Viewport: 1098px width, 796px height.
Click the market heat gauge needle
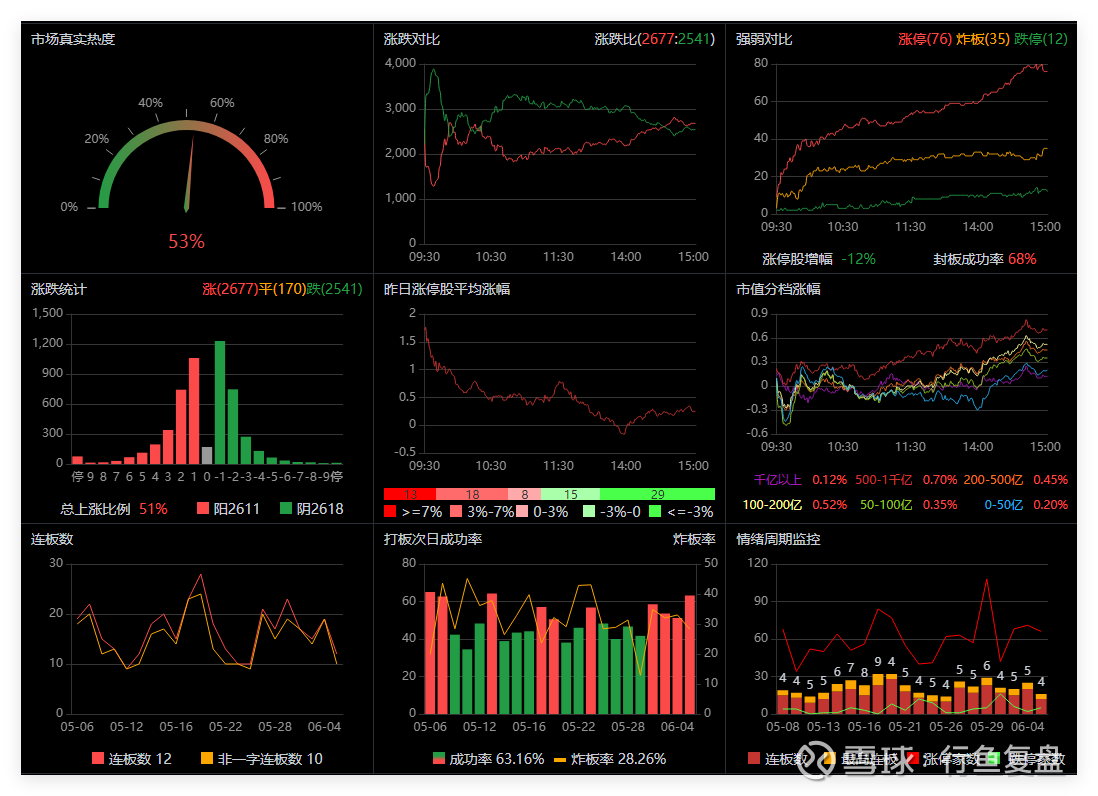coord(190,174)
